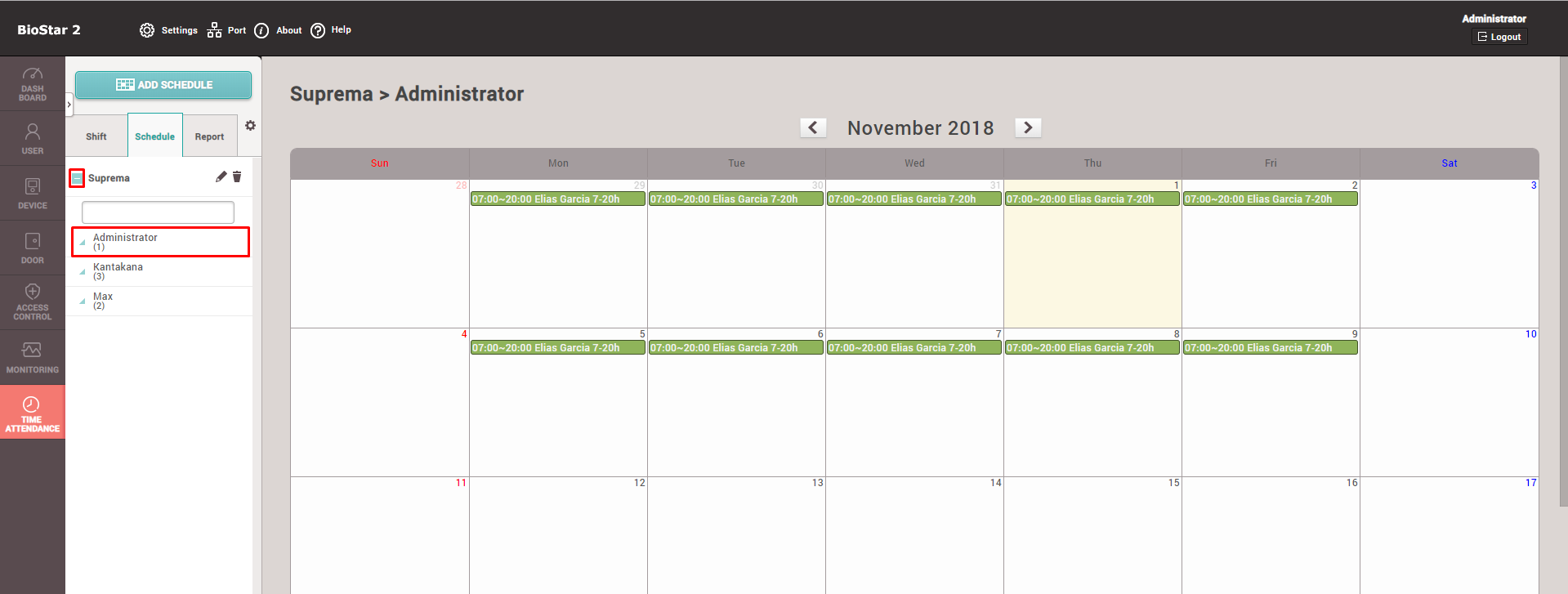The width and height of the screenshot is (1568, 594).
Task: Switch to the Report tab
Action: 209,136
